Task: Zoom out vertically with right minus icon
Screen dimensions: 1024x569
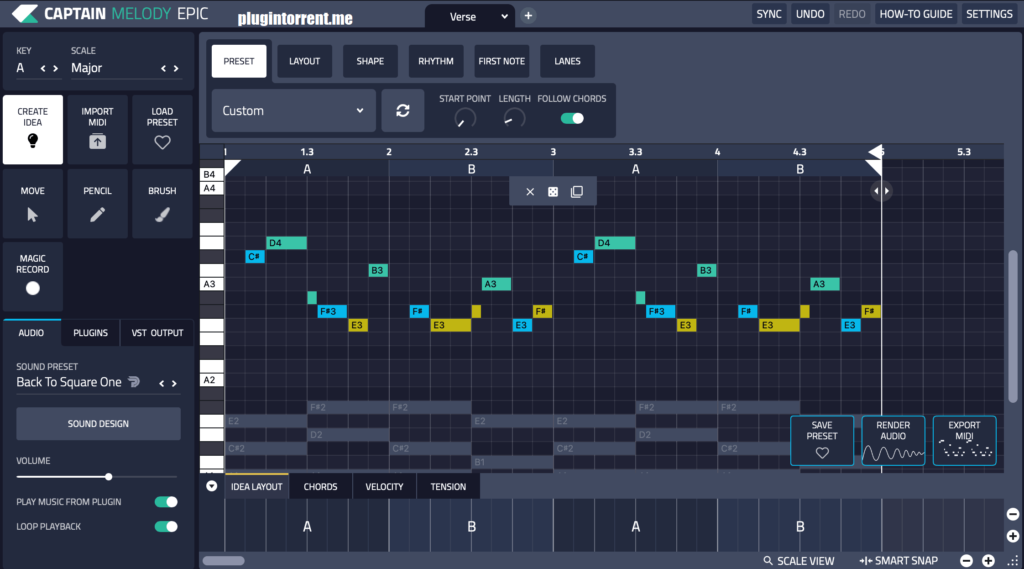Action: [1012, 514]
